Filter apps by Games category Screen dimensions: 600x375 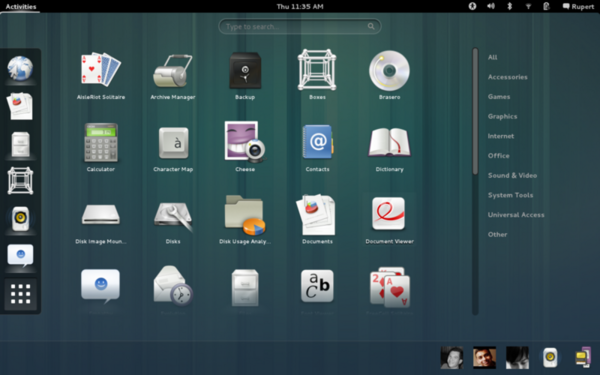point(499,97)
